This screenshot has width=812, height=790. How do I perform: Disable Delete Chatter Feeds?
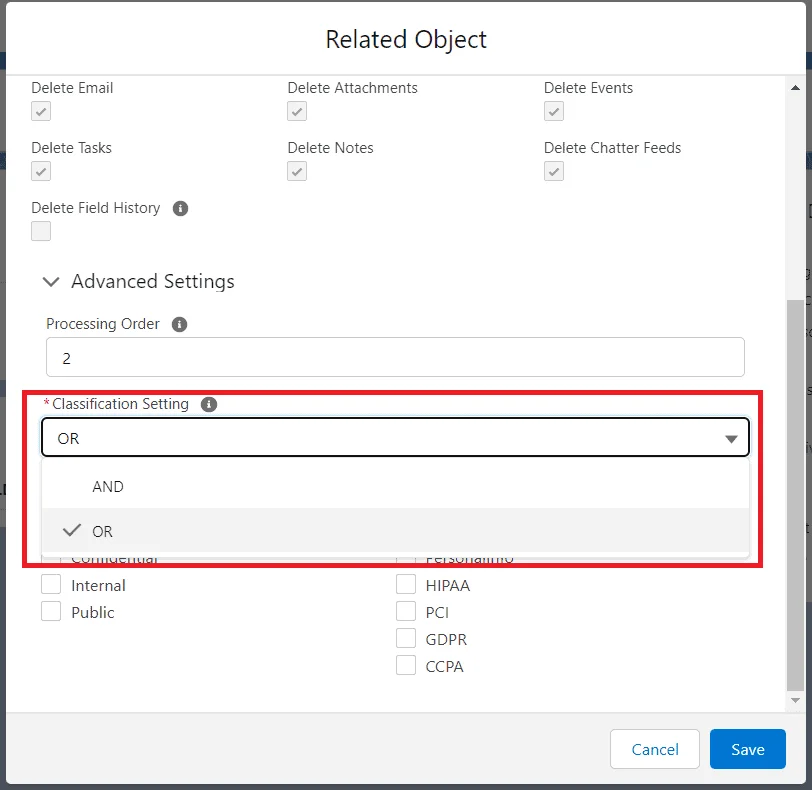(x=553, y=171)
